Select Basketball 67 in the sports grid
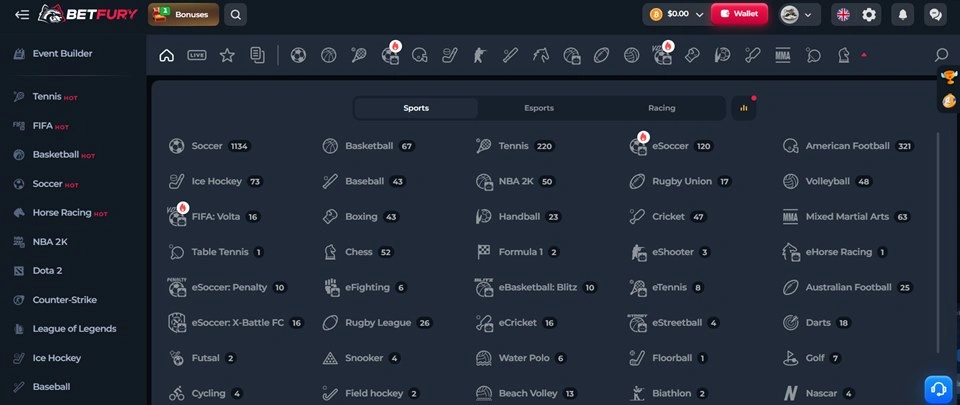Screen dimensions: 960x405 [369, 146]
